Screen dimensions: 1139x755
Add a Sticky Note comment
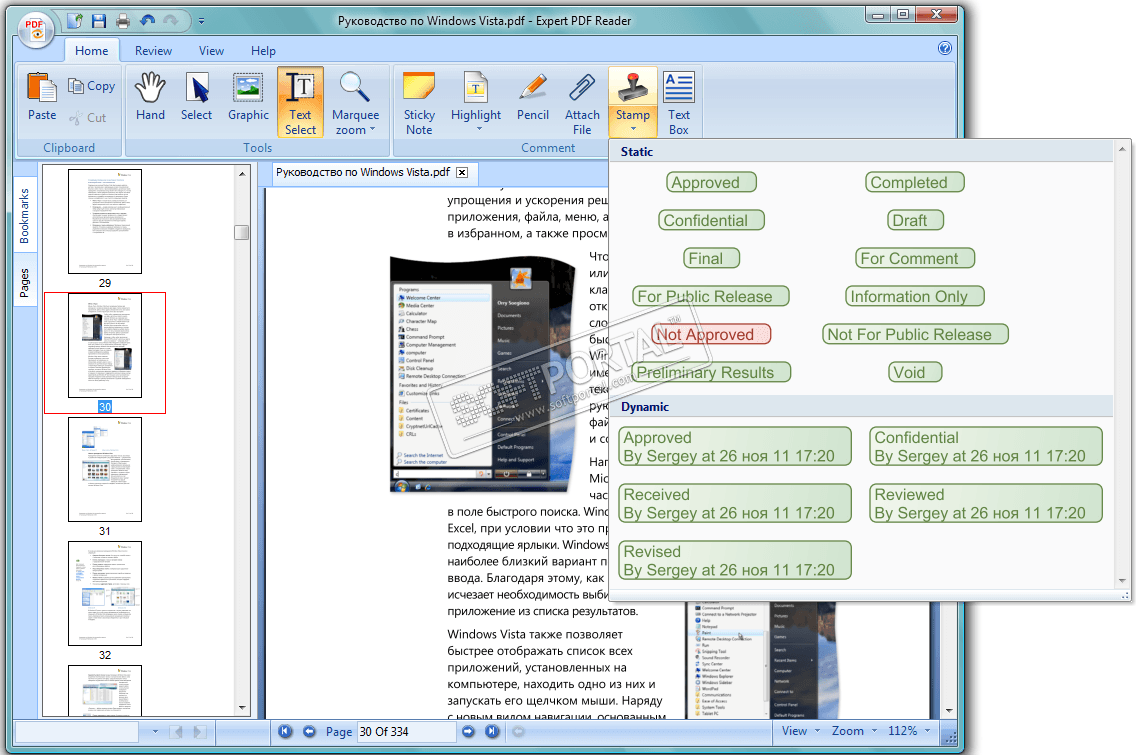coord(419,102)
